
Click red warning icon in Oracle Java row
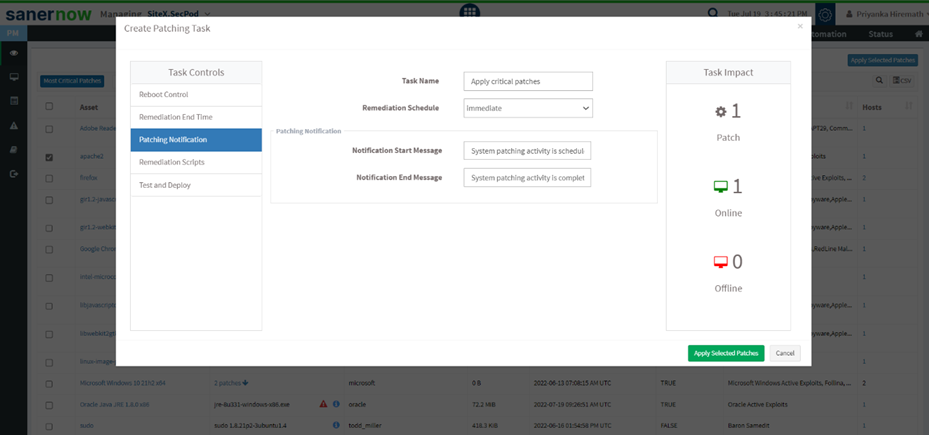tap(323, 404)
